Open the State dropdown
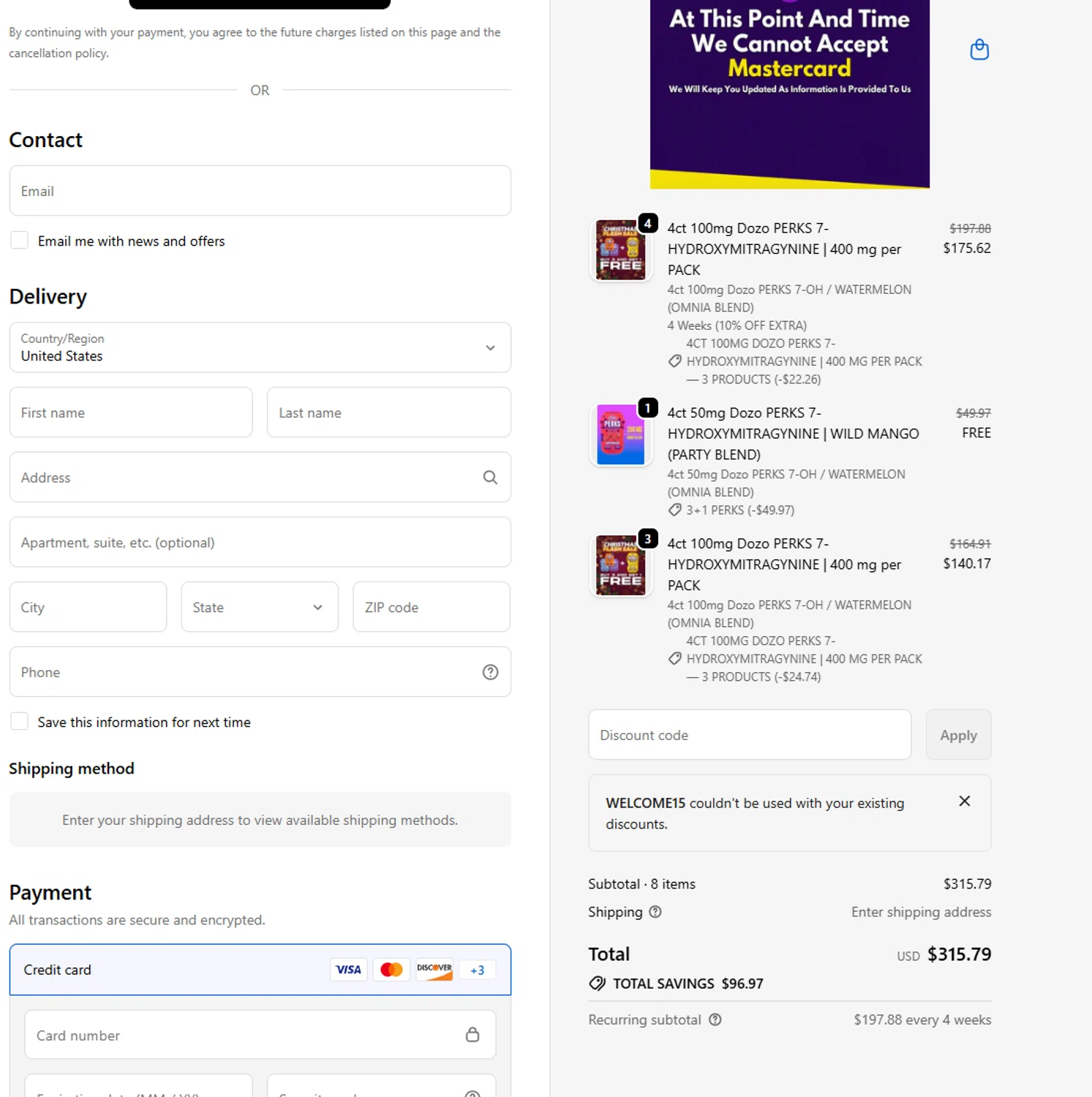 click(x=260, y=607)
